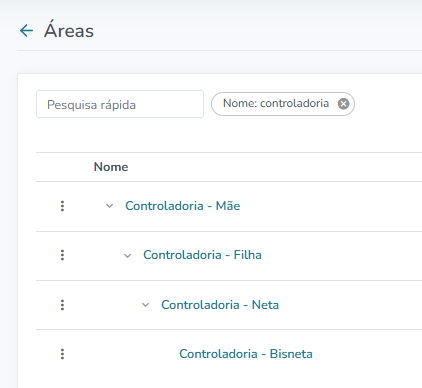Click the Nome column header
Screen dimensions: 422x388
click(111, 167)
